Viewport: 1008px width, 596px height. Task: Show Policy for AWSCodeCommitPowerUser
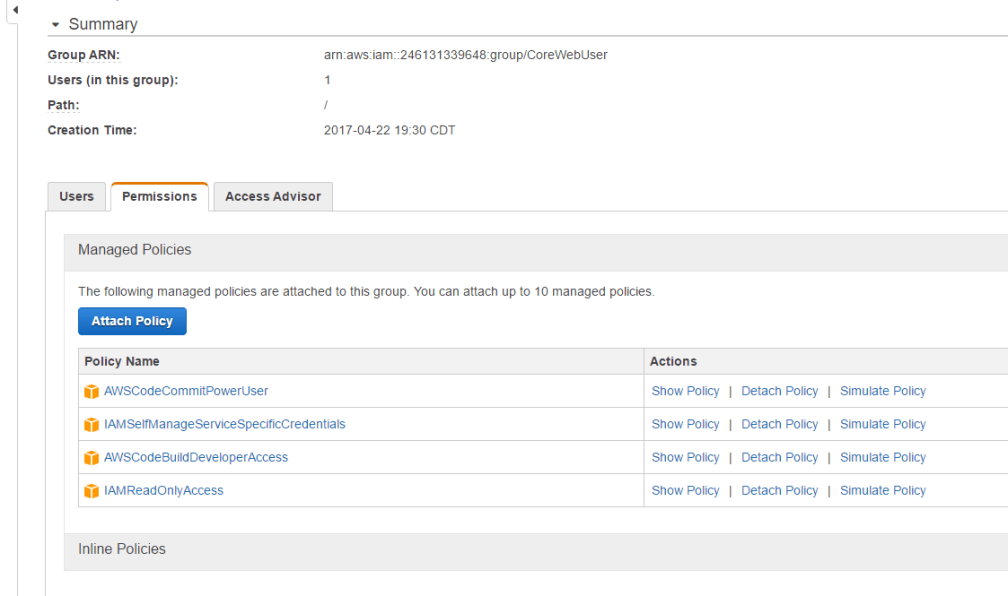(x=685, y=391)
